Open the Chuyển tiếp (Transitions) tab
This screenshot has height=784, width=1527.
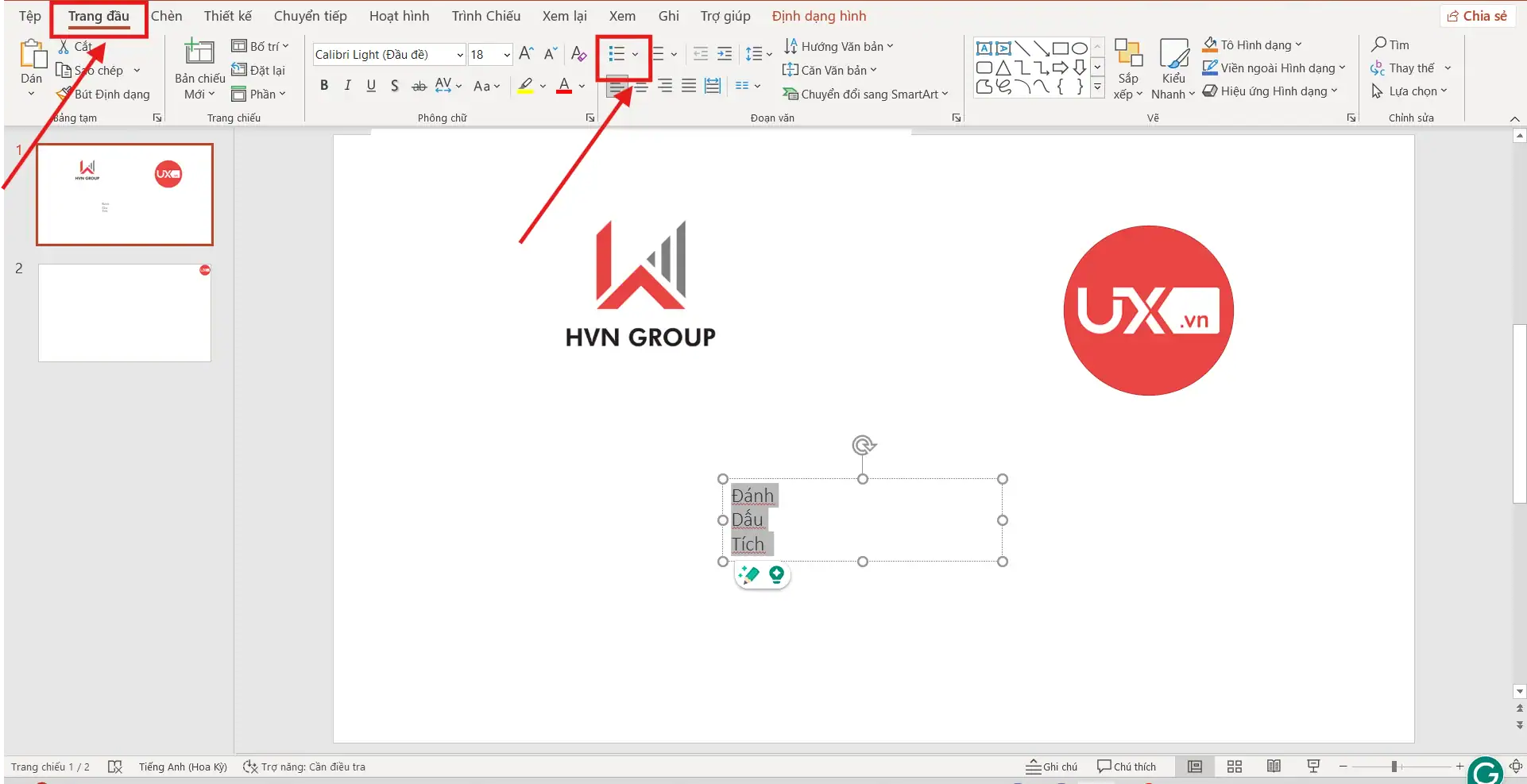(x=311, y=16)
